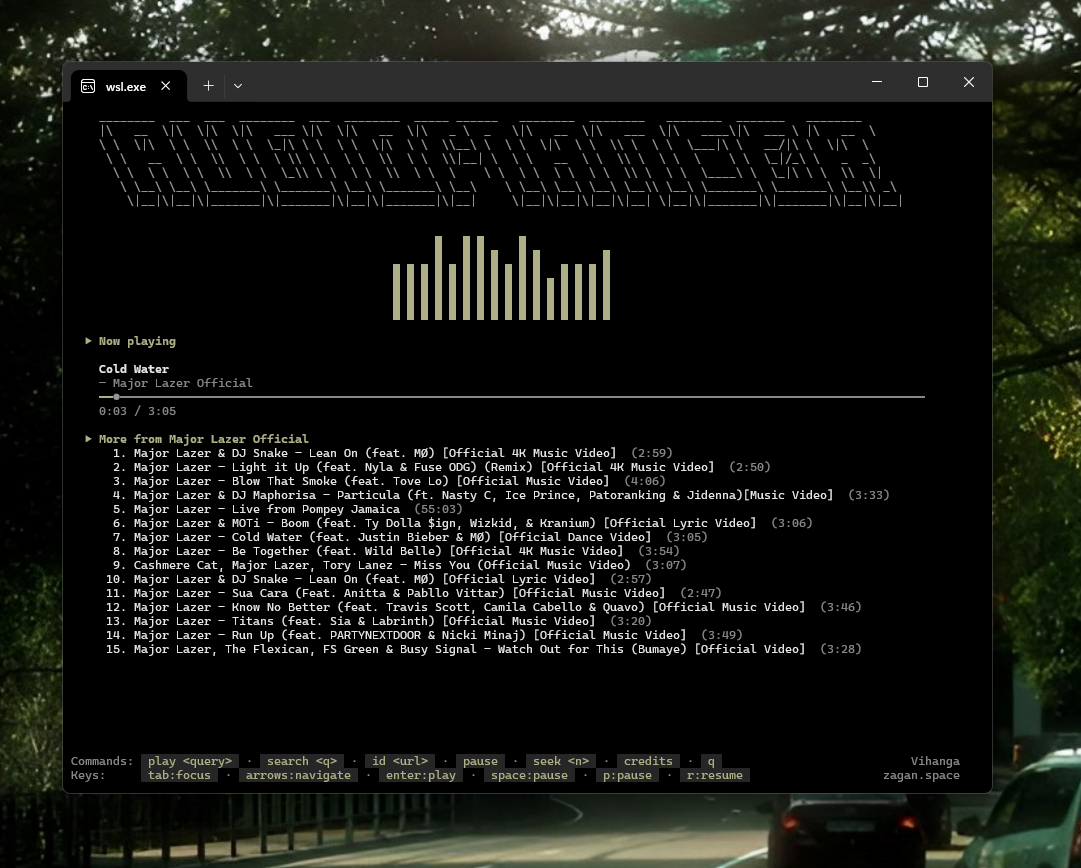1081x868 pixels.
Task: Click the 'pause' command hint
Action: point(480,761)
